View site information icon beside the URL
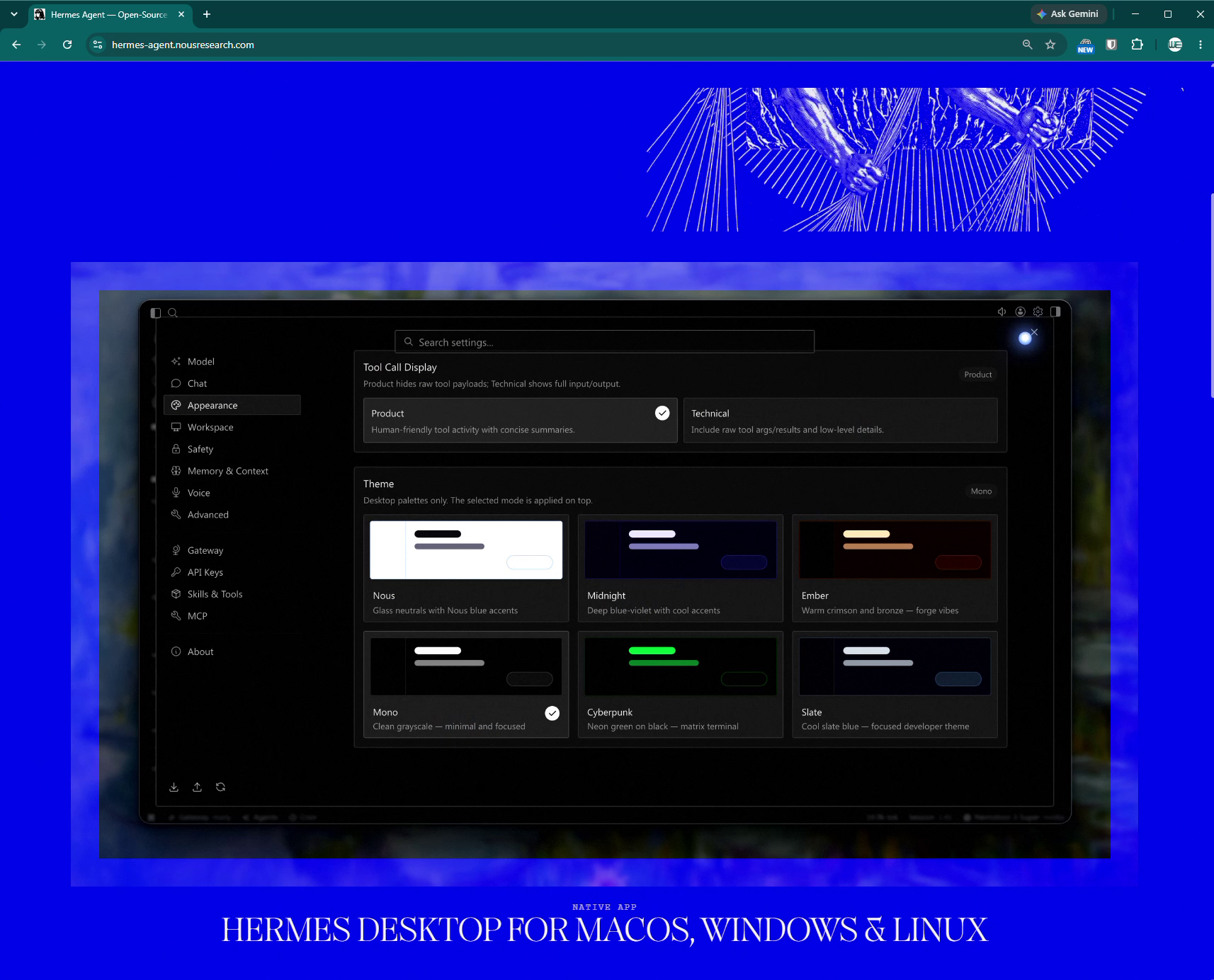 98,45
